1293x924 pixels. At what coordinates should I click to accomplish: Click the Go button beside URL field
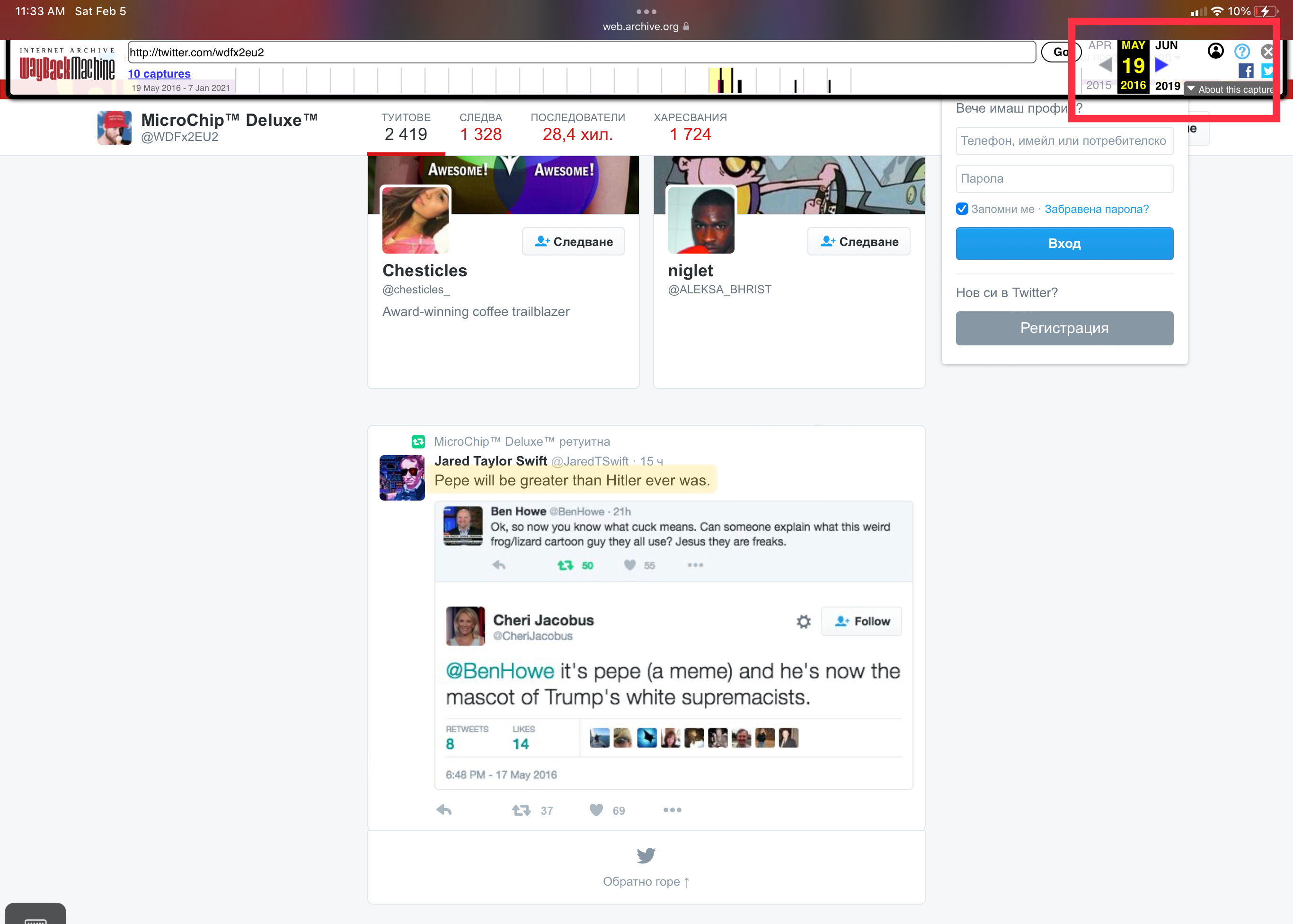click(1061, 52)
